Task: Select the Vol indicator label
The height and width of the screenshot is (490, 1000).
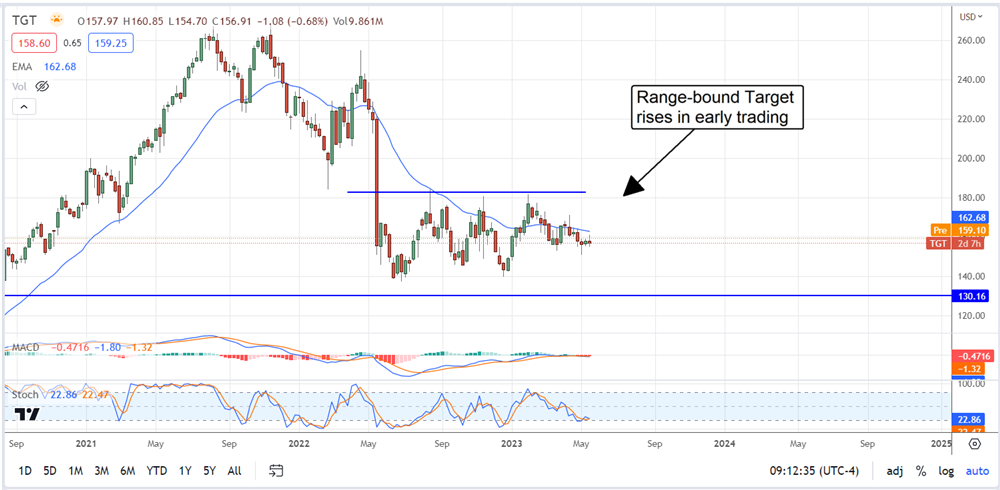Action: pyautogui.click(x=20, y=86)
